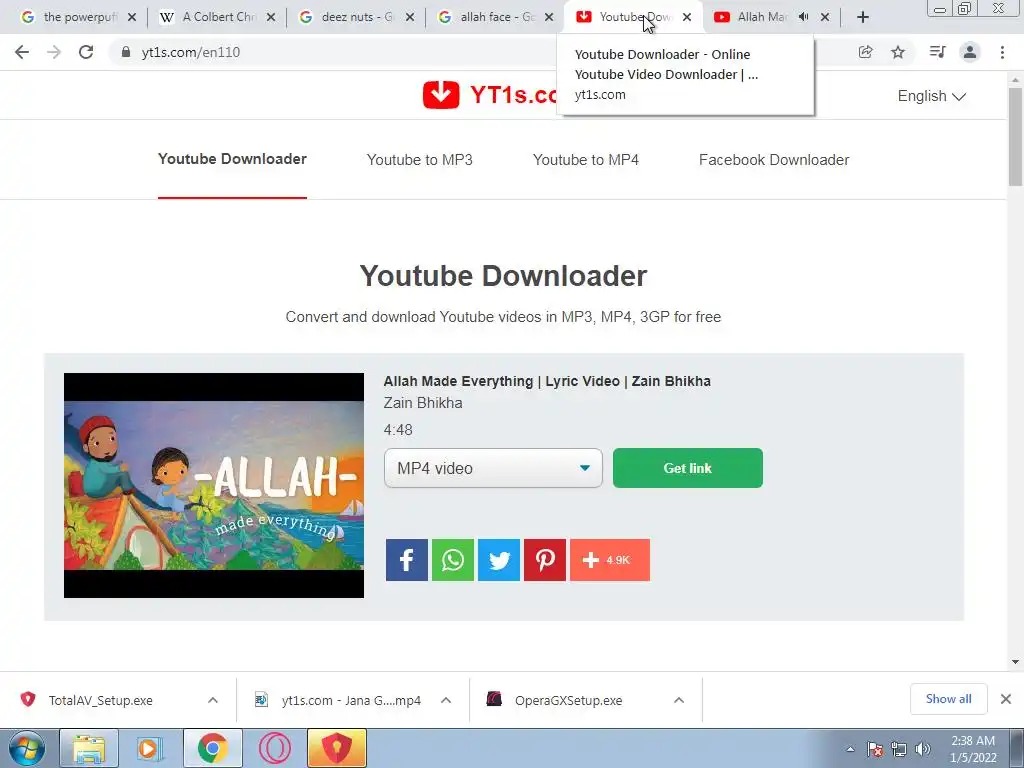Screen dimensions: 1024x768
Task: Open TotalAV from taskbar
Action: (x=336, y=748)
